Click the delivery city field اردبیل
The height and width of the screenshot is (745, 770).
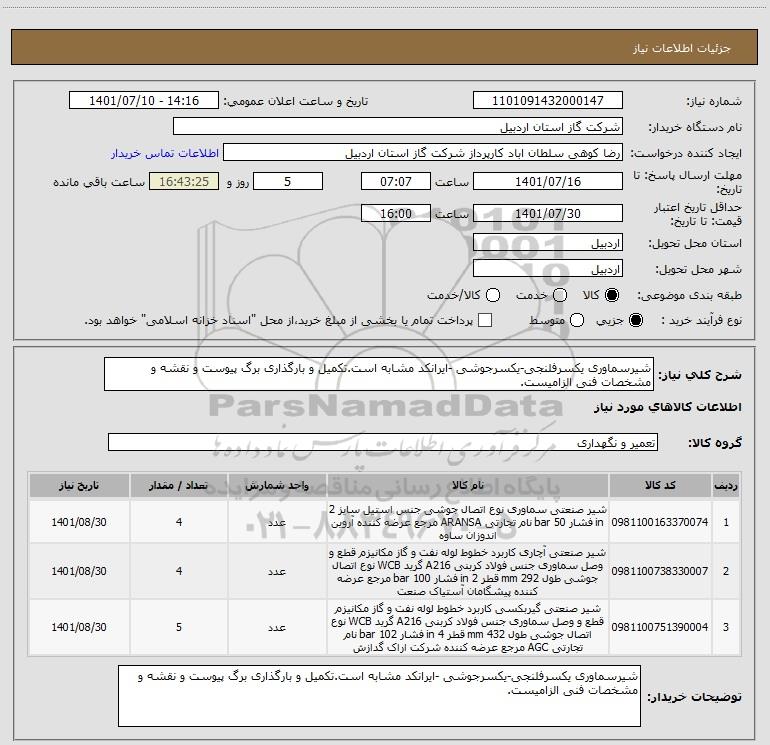tap(548, 269)
